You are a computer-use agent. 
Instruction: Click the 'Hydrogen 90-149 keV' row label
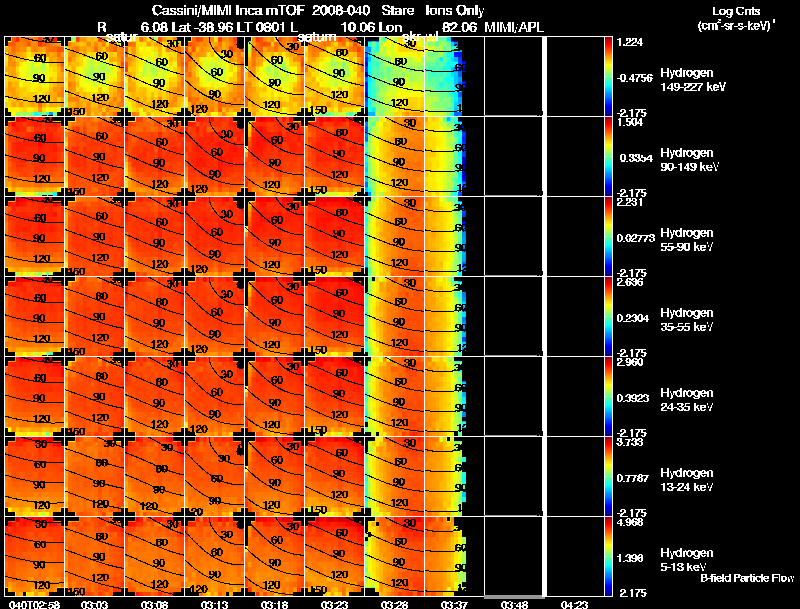689,160
